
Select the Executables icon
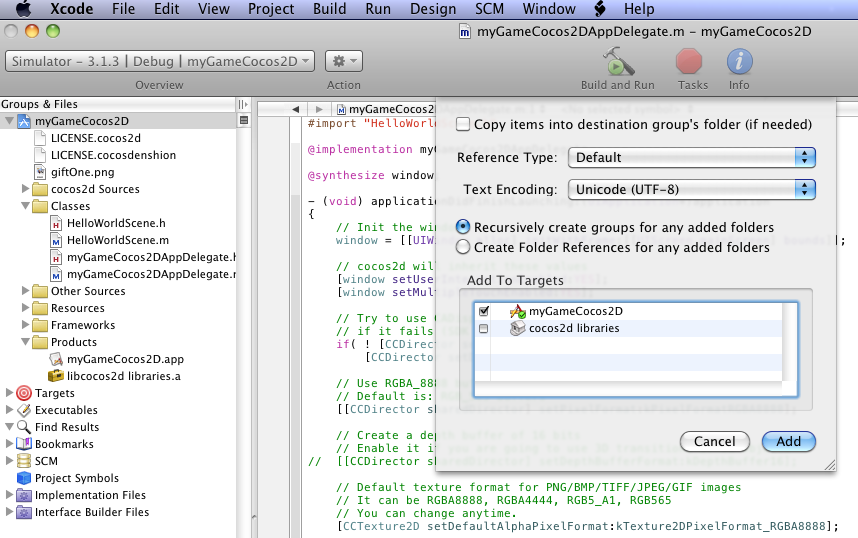pyautogui.click(x=24, y=410)
